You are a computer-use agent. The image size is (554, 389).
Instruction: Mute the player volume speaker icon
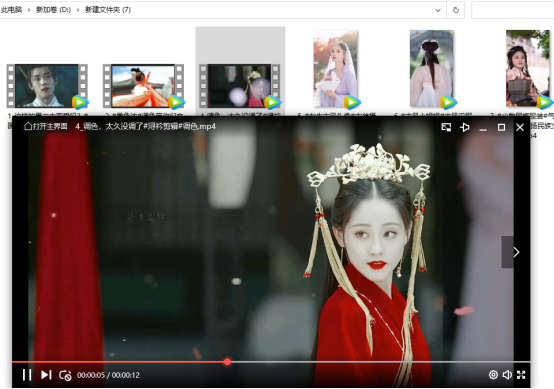click(x=507, y=375)
